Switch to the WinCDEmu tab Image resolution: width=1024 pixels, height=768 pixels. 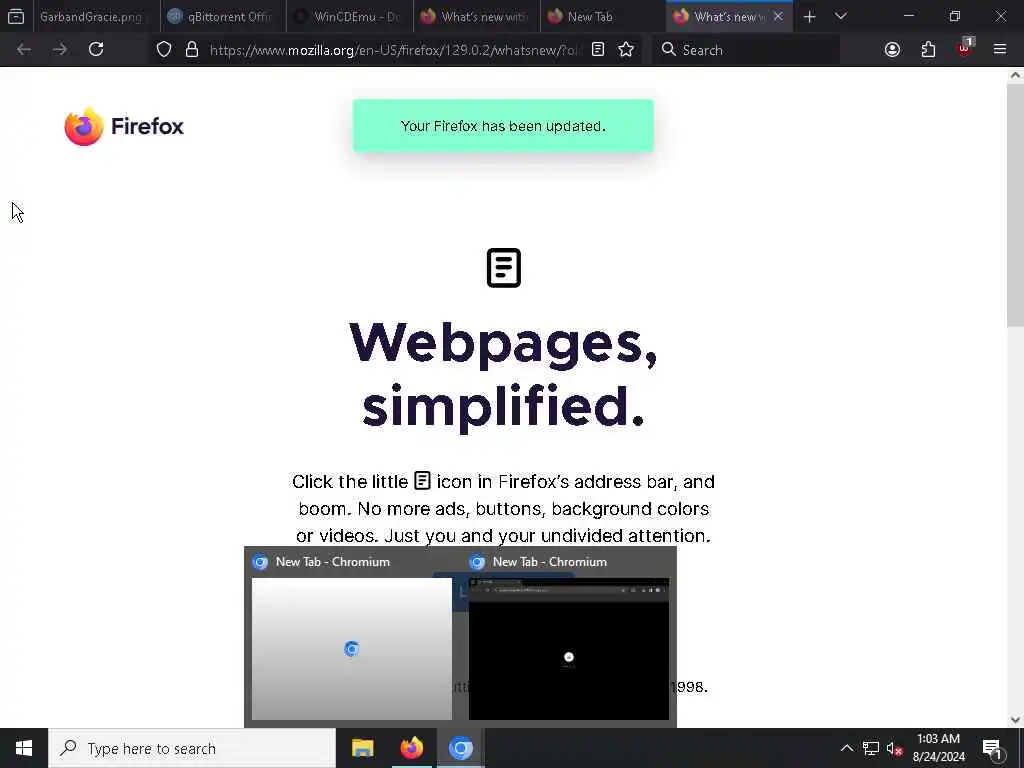[x=349, y=16]
